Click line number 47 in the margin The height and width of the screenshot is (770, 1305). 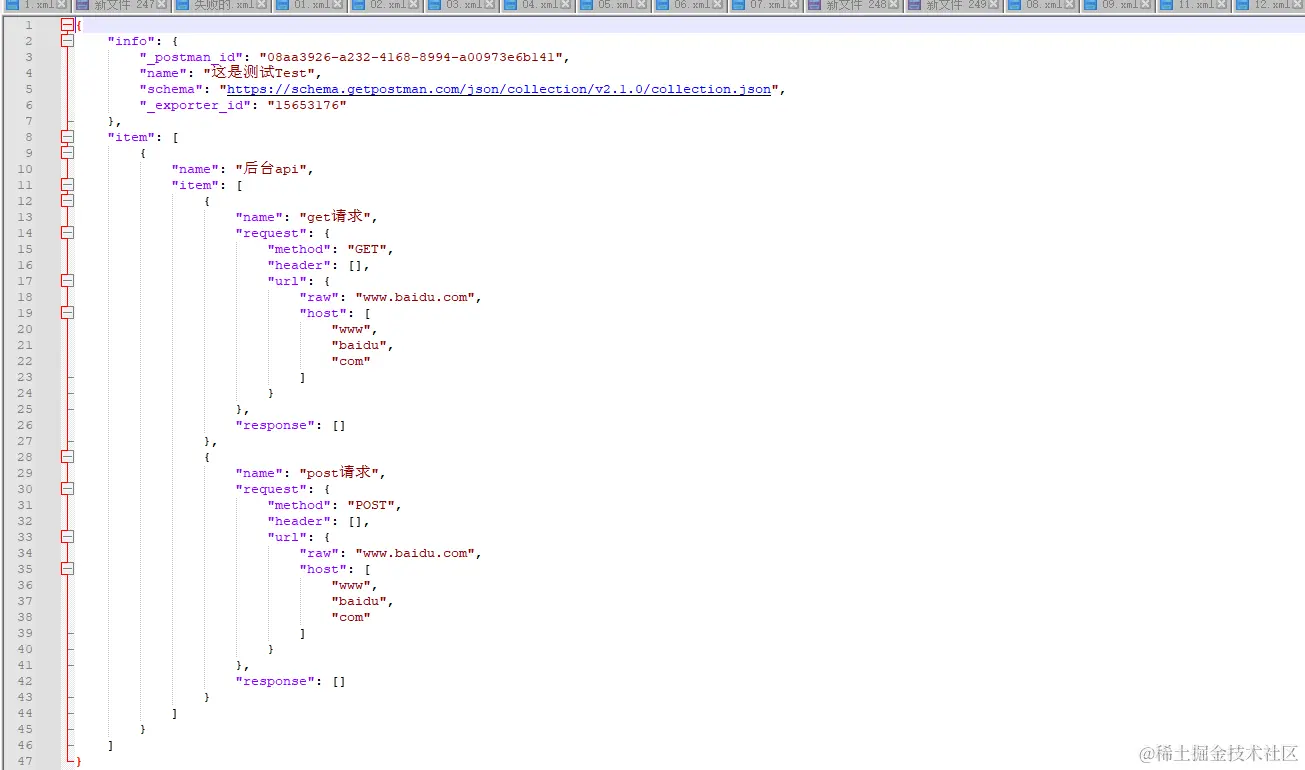click(24, 761)
